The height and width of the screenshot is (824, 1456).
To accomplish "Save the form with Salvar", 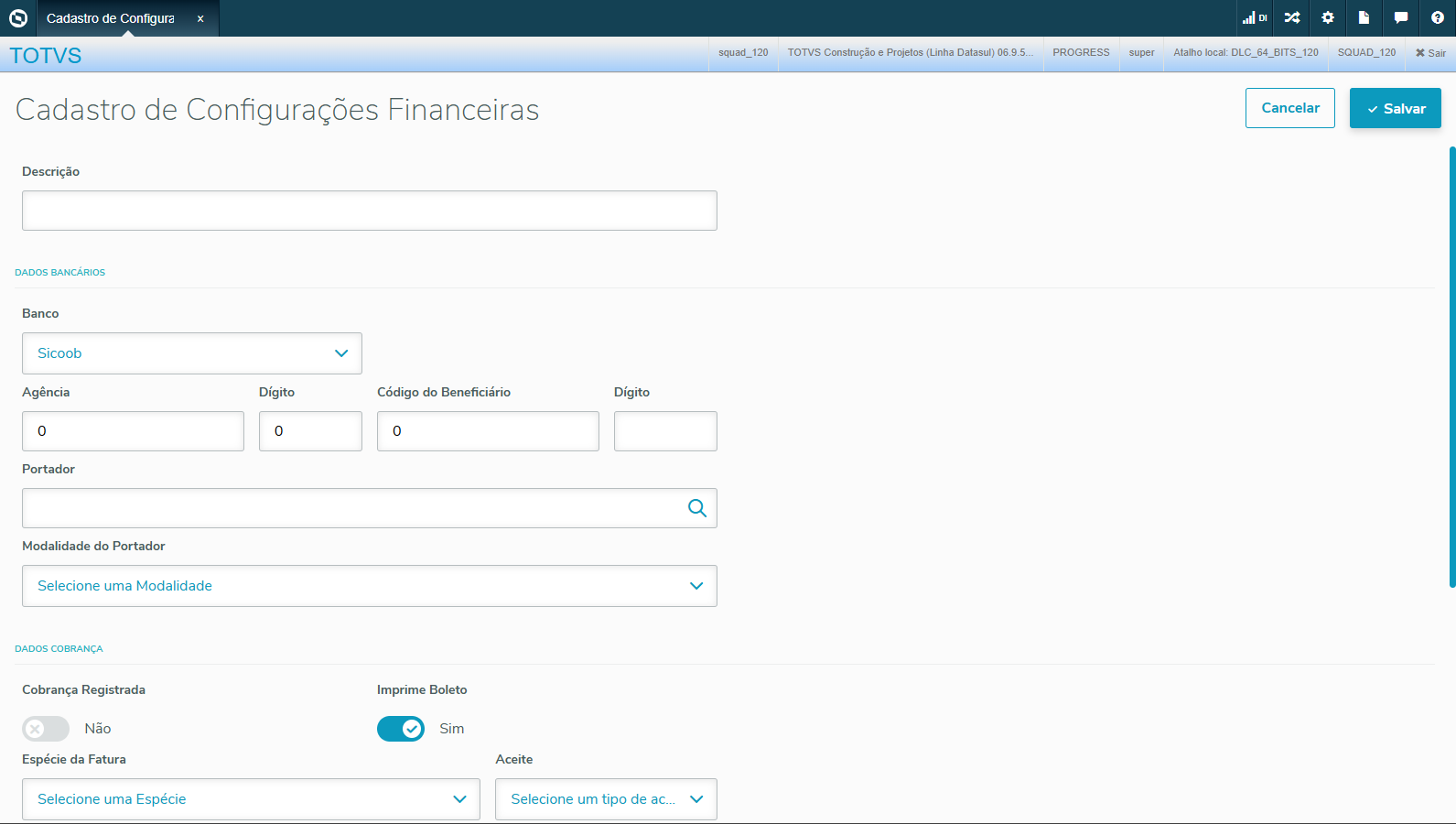I will pyautogui.click(x=1396, y=108).
